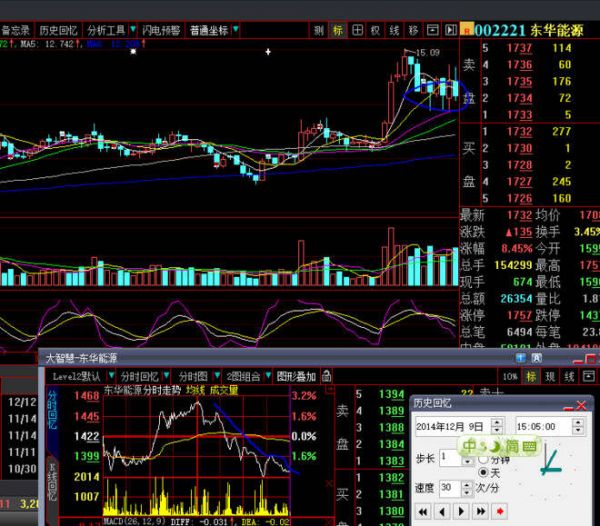This screenshot has height=526, width=600.
Task: Click the lock icon beside 图形叠加
Action: pos(325,377)
